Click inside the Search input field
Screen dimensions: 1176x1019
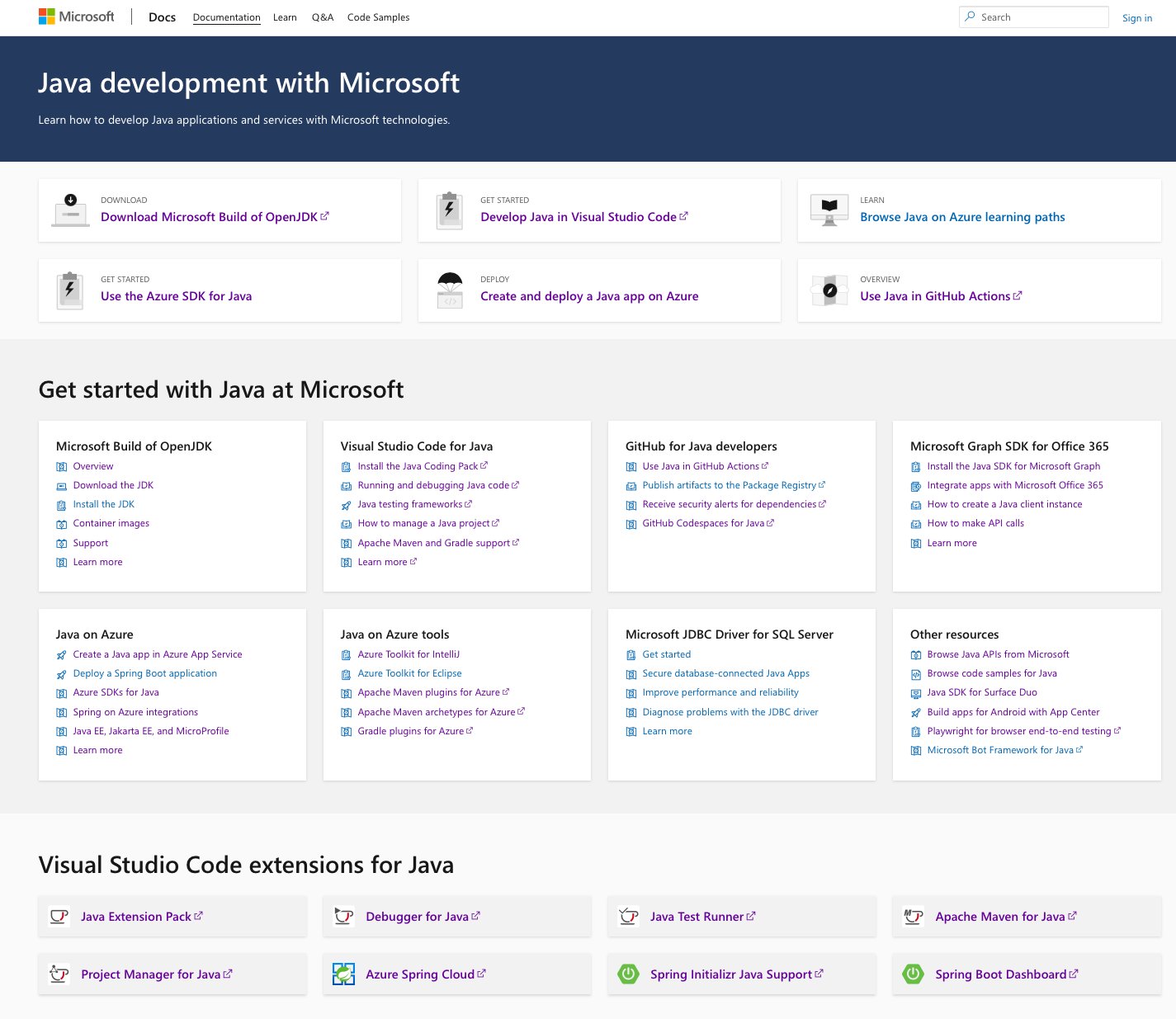(1033, 17)
